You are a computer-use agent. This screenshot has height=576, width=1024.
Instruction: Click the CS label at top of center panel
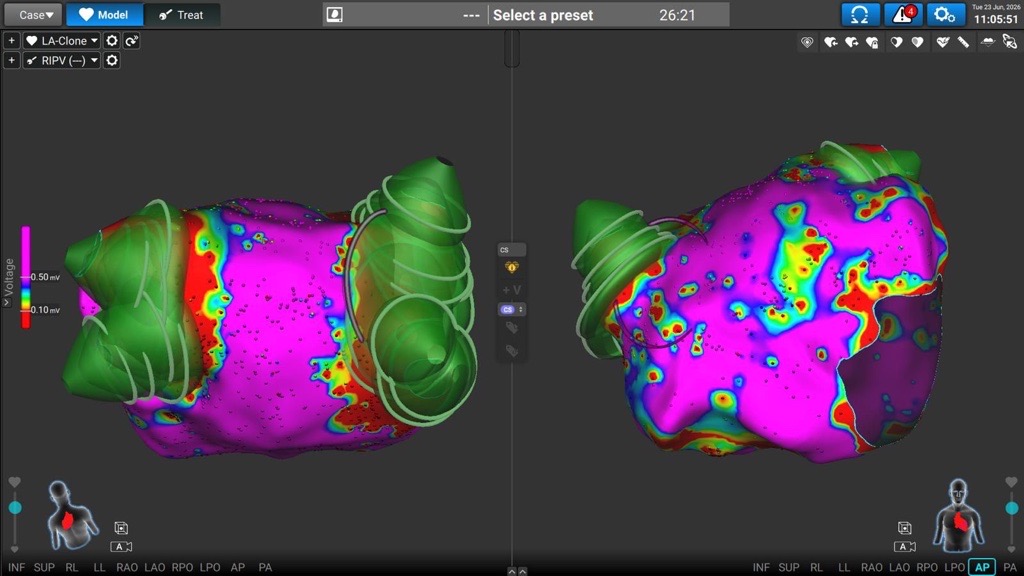[511, 250]
